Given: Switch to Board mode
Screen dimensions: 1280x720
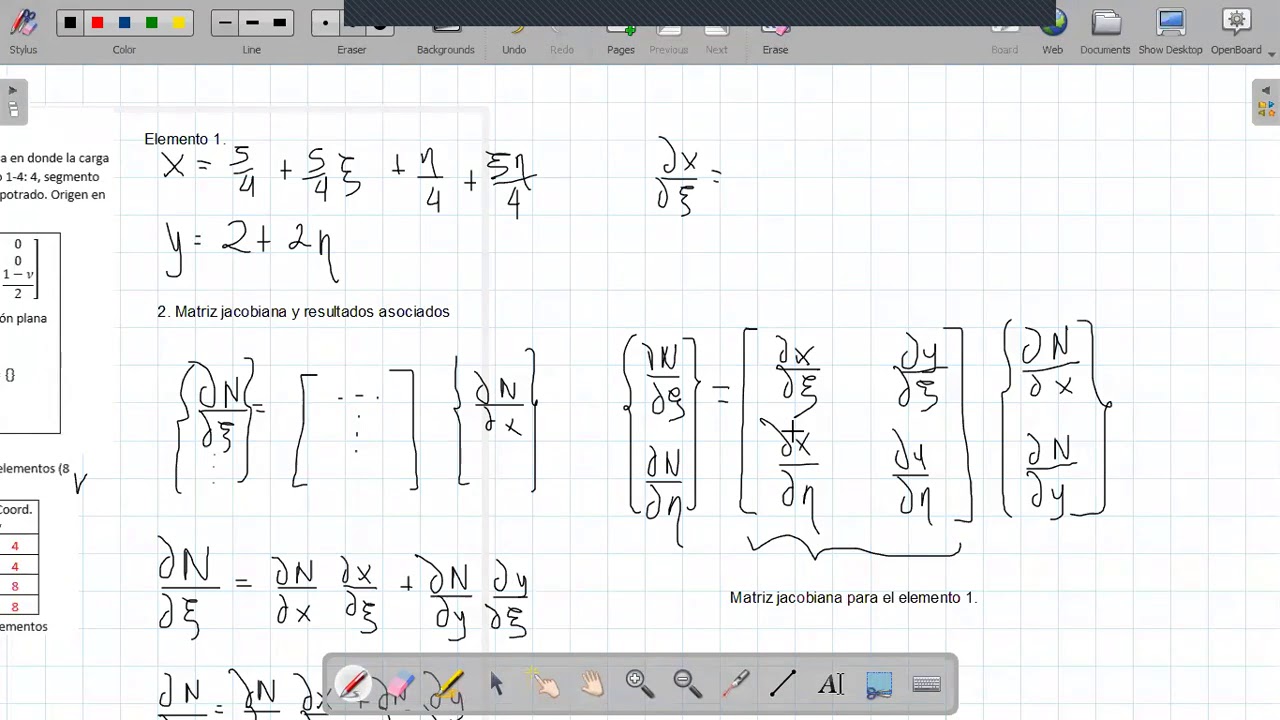Looking at the screenshot, I should point(1005,28).
